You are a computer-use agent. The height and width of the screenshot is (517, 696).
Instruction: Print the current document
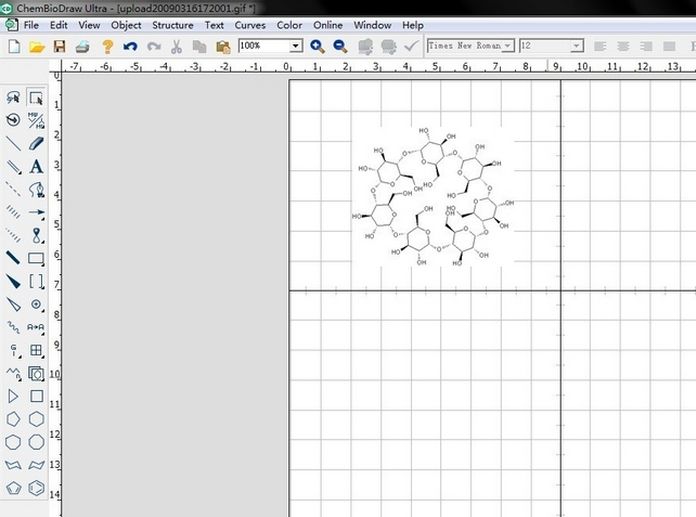[x=83, y=46]
